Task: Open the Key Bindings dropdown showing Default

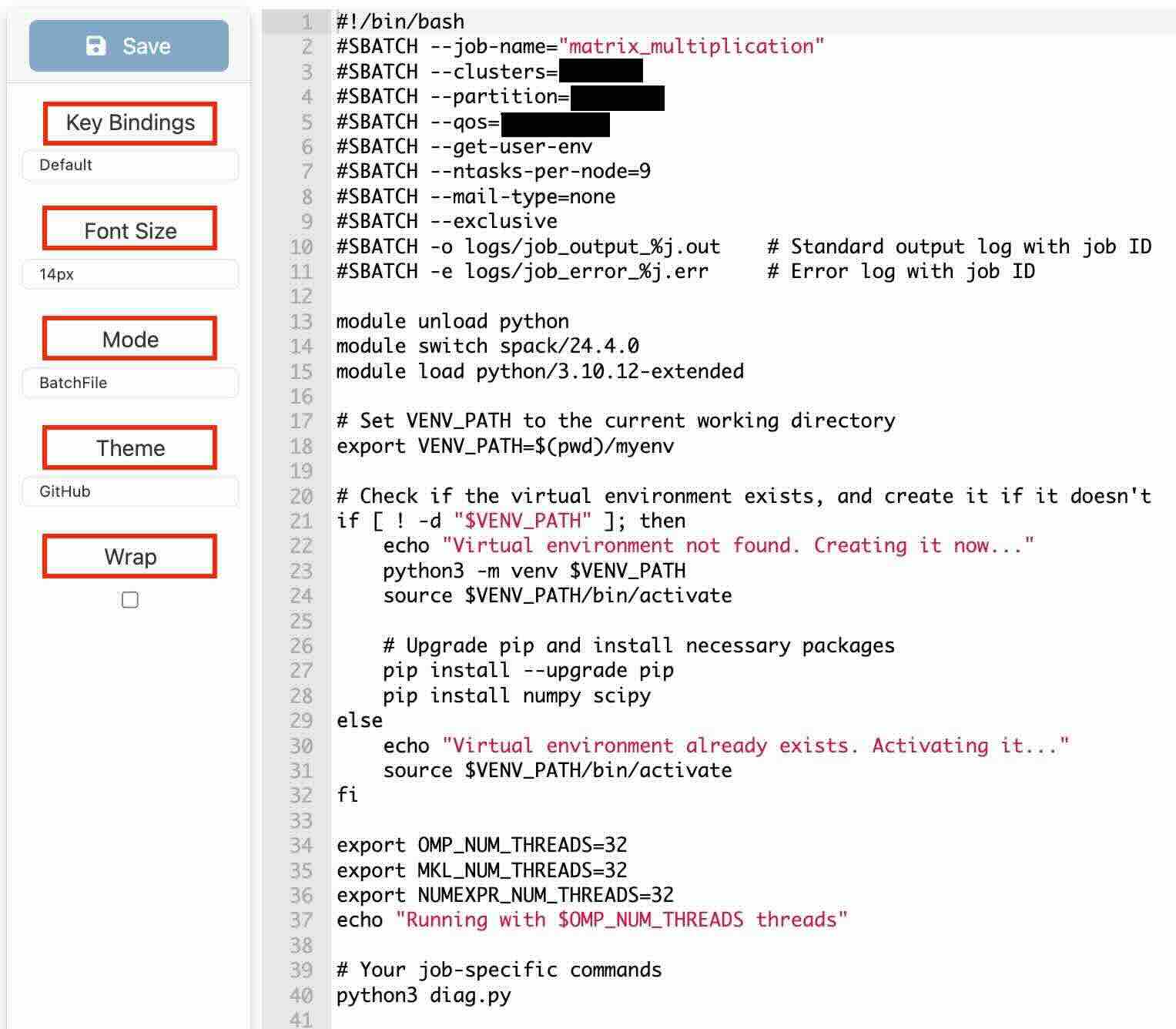Action: pos(130,166)
